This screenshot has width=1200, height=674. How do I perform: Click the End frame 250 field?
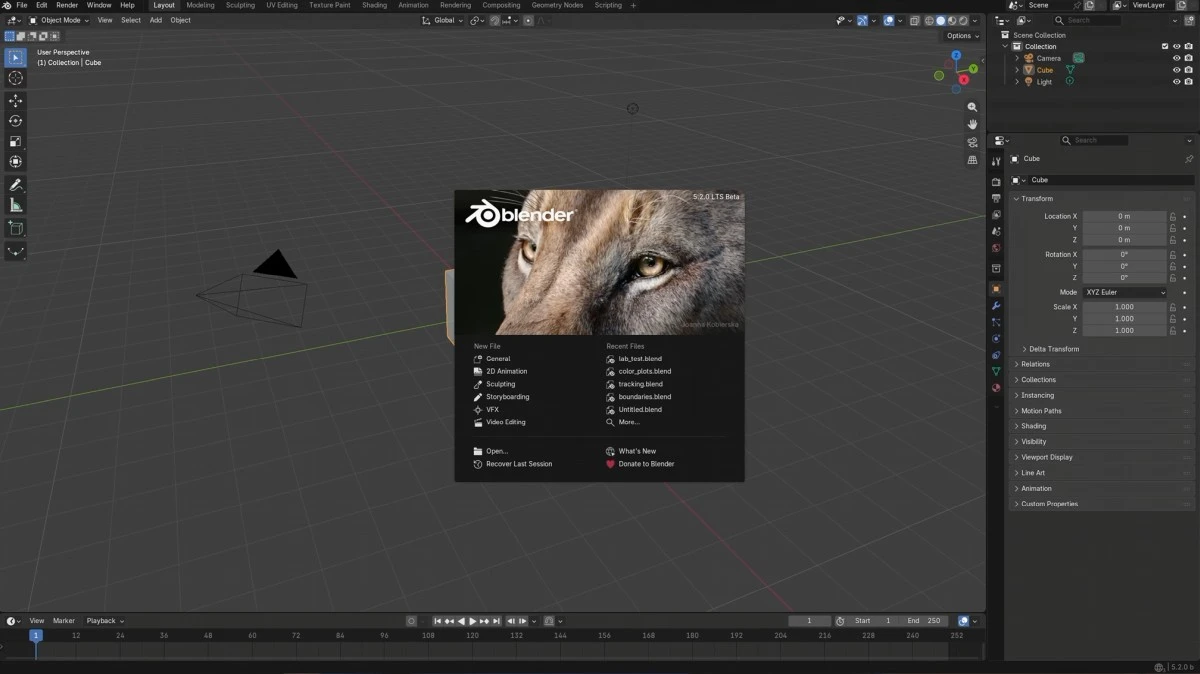(926, 621)
